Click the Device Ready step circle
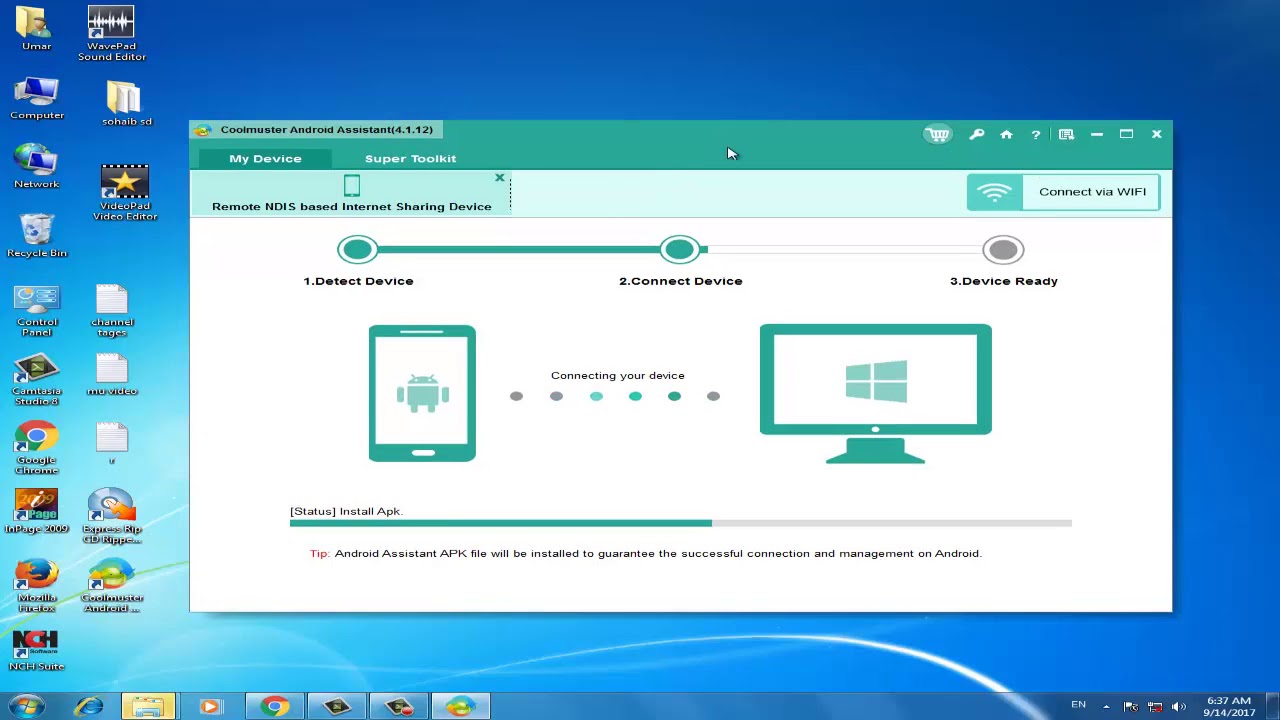 [x=1003, y=249]
